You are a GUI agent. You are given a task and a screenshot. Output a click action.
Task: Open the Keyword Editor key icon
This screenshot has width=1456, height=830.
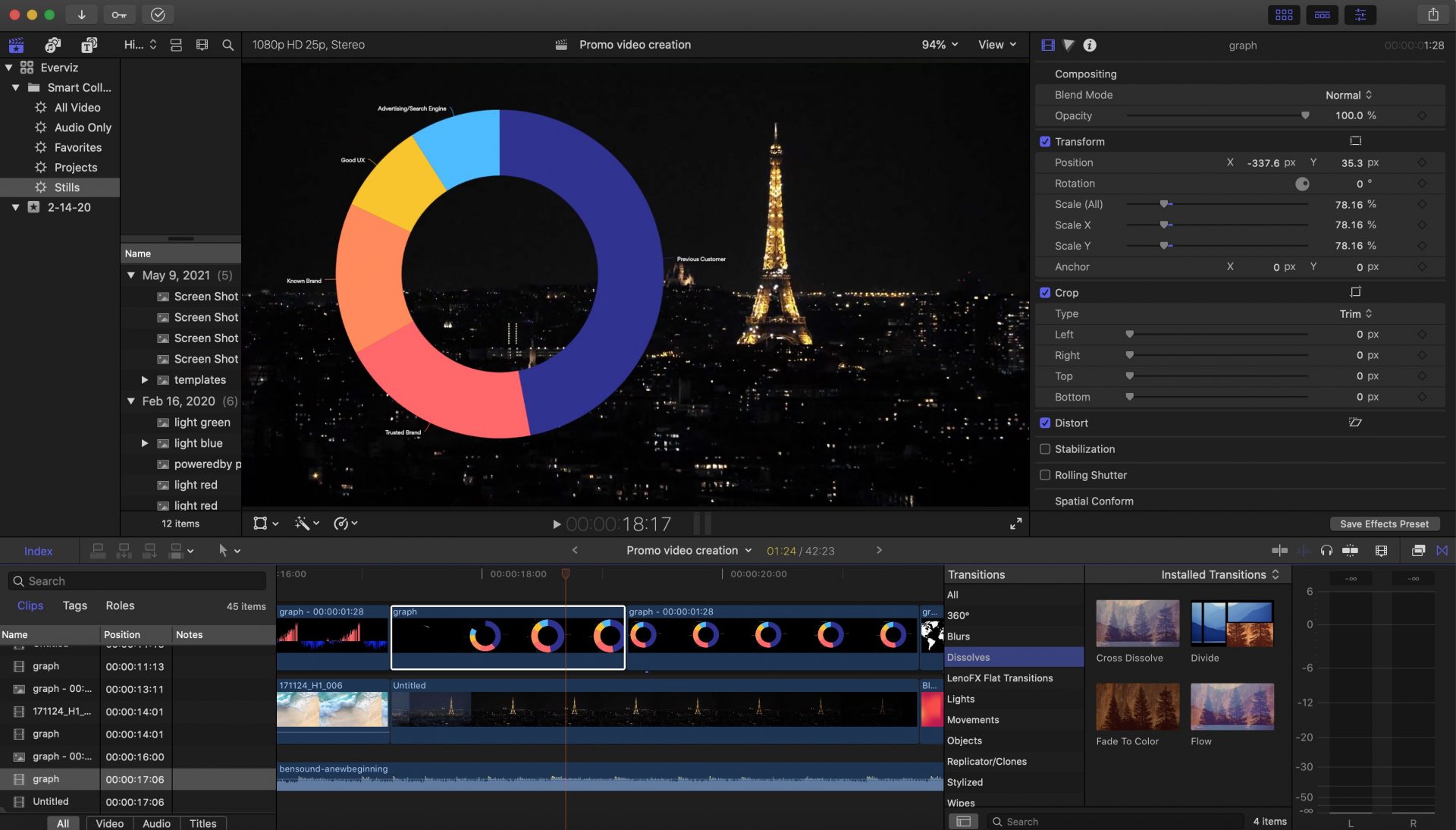tap(119, 14)
